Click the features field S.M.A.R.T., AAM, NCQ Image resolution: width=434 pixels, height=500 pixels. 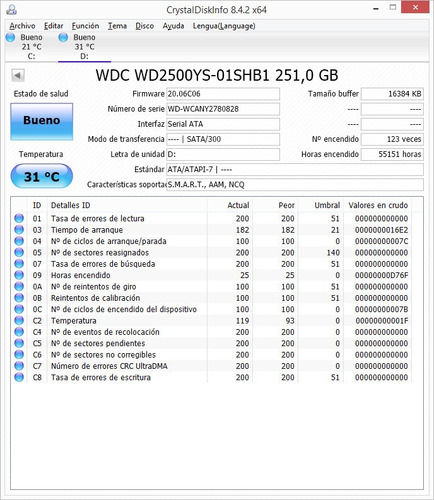point(295,184)
